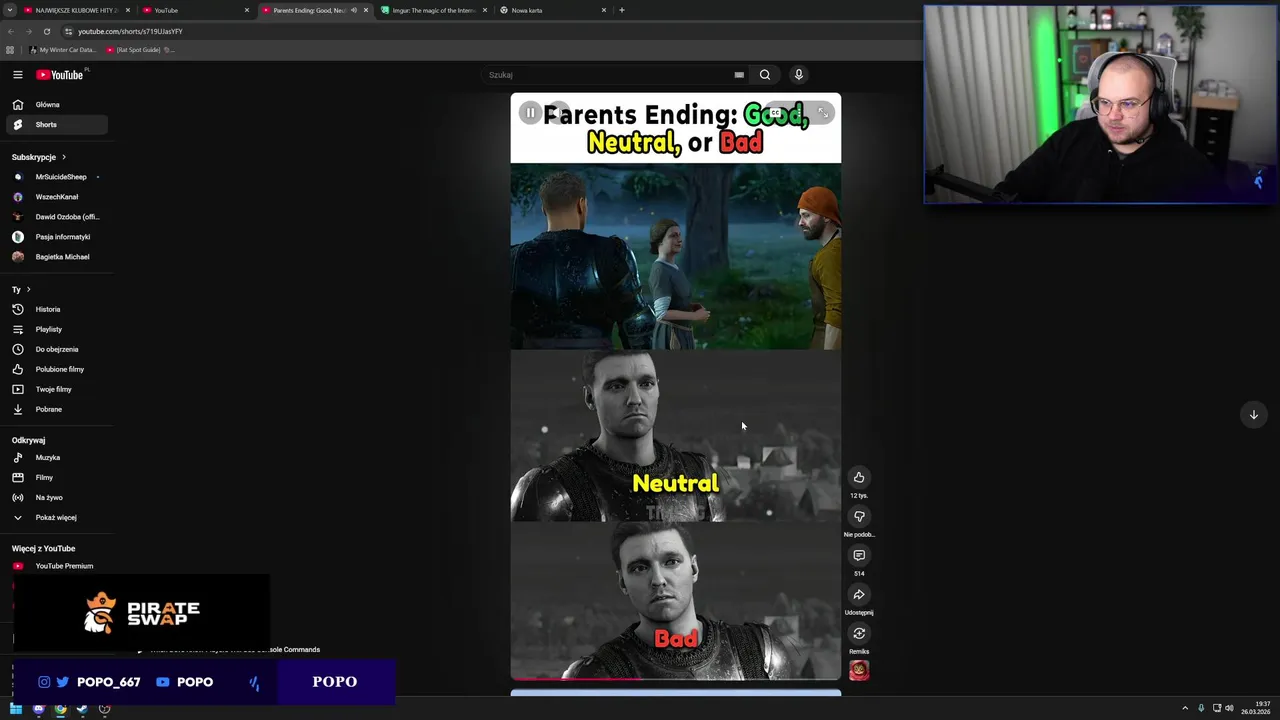Open the Windows Start menu

tap(16, 709)
